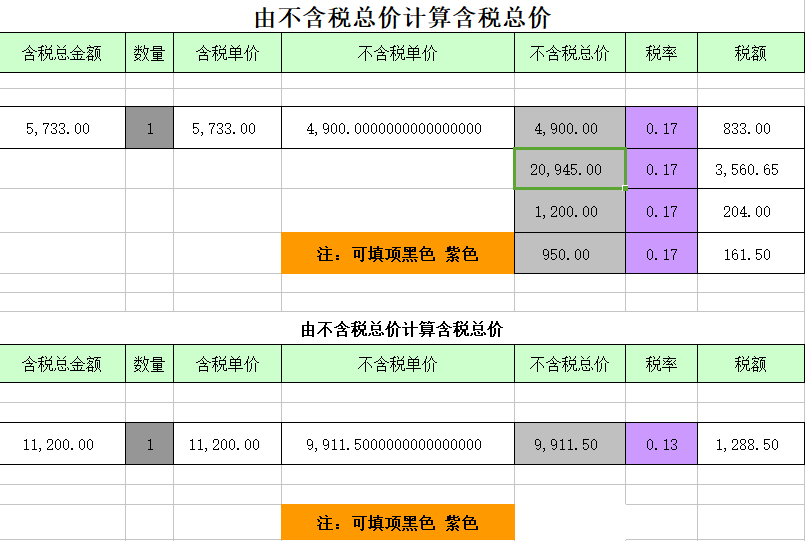Viewport: 805px width, 541px height.
Task: Click the lower table's 不含税总价 header
Action: (570, 364)
